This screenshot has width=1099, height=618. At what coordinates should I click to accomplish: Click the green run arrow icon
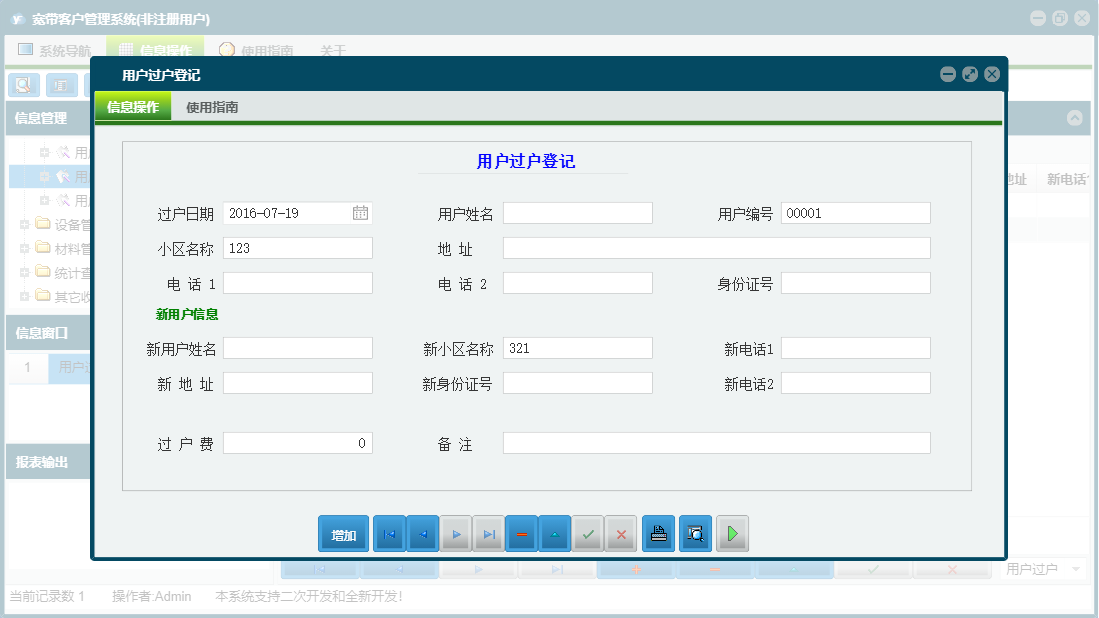coord(731,533)
